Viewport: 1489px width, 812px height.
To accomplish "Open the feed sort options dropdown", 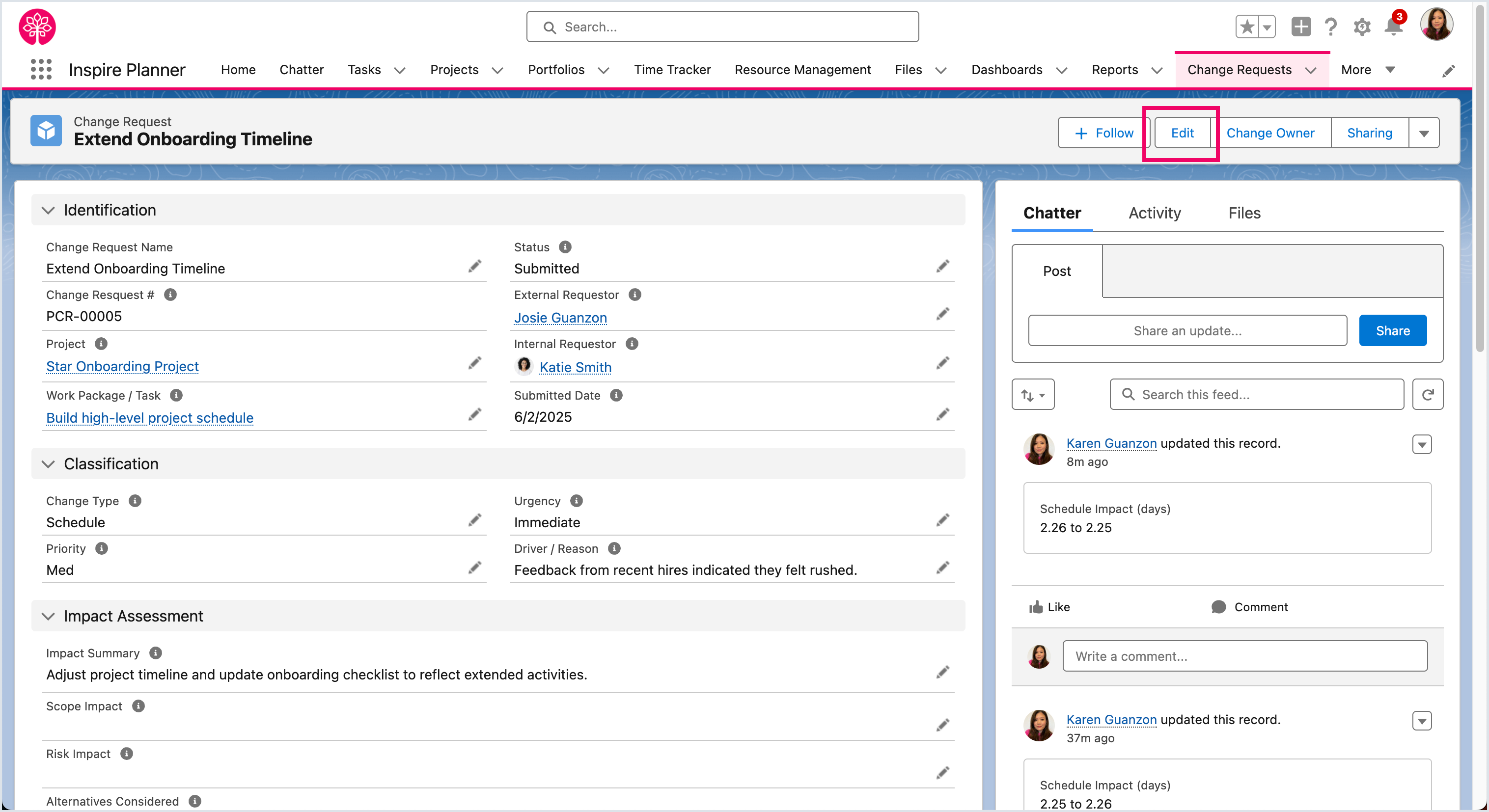I will click(x=1033, y=395).
